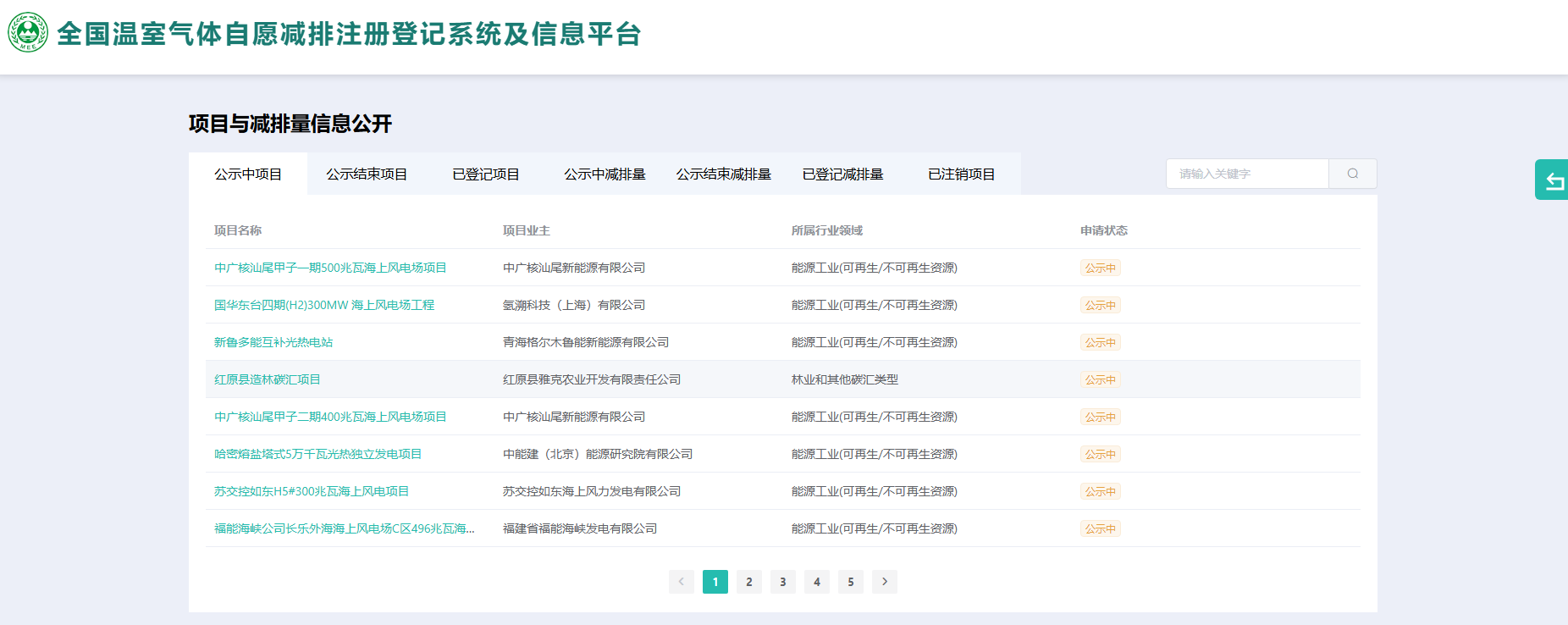Open 中广核汕尾甲子一期500兆瓦海上风电场项目 link
The image size is (1568, 625).
[330, 268]
